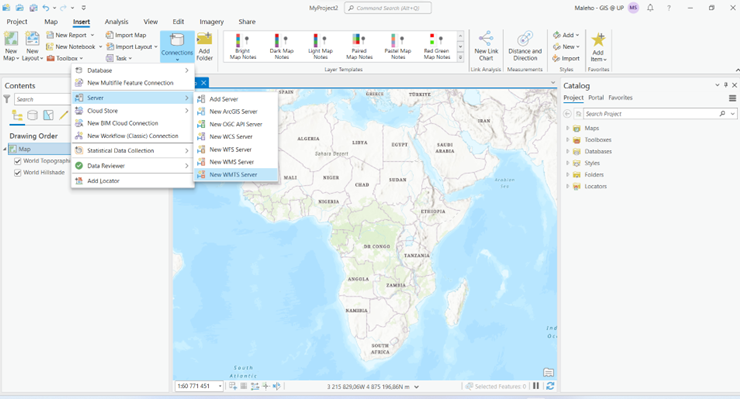The width and height of the screenshot is (740, 399).
Task: Expand the Toolboxes node in Catalog
Action: (x=567, y=140)
